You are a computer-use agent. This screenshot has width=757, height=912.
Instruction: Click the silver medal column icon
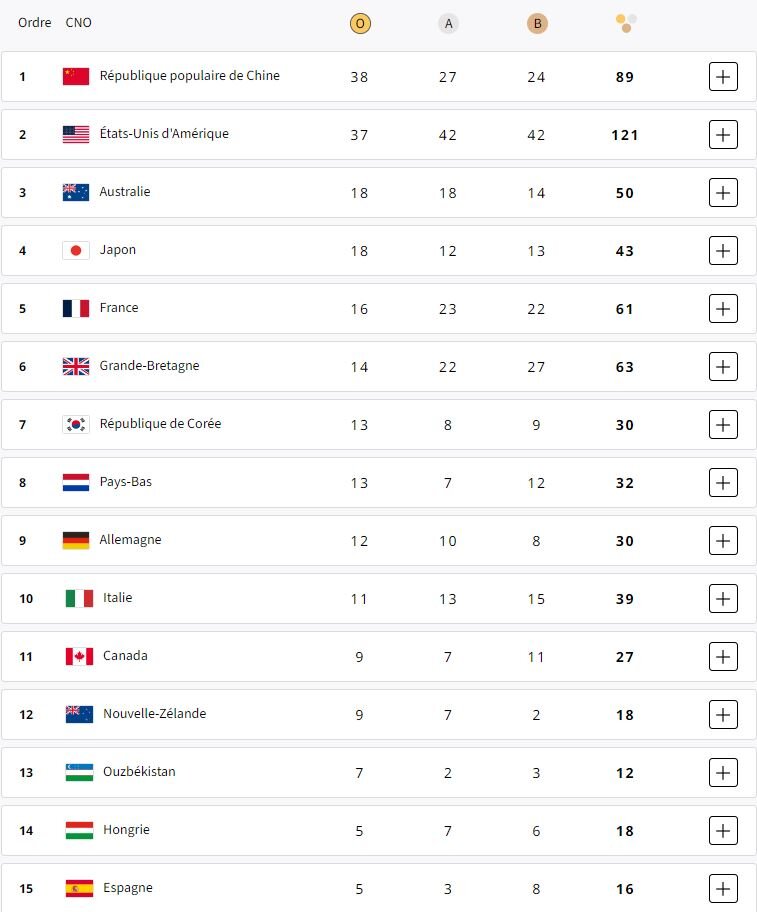pyautogui.click(x=448, y=24)
